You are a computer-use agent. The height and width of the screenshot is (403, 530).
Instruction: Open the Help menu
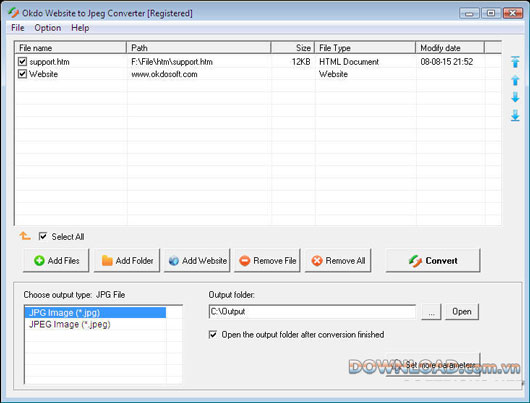[x=80, y=28]
